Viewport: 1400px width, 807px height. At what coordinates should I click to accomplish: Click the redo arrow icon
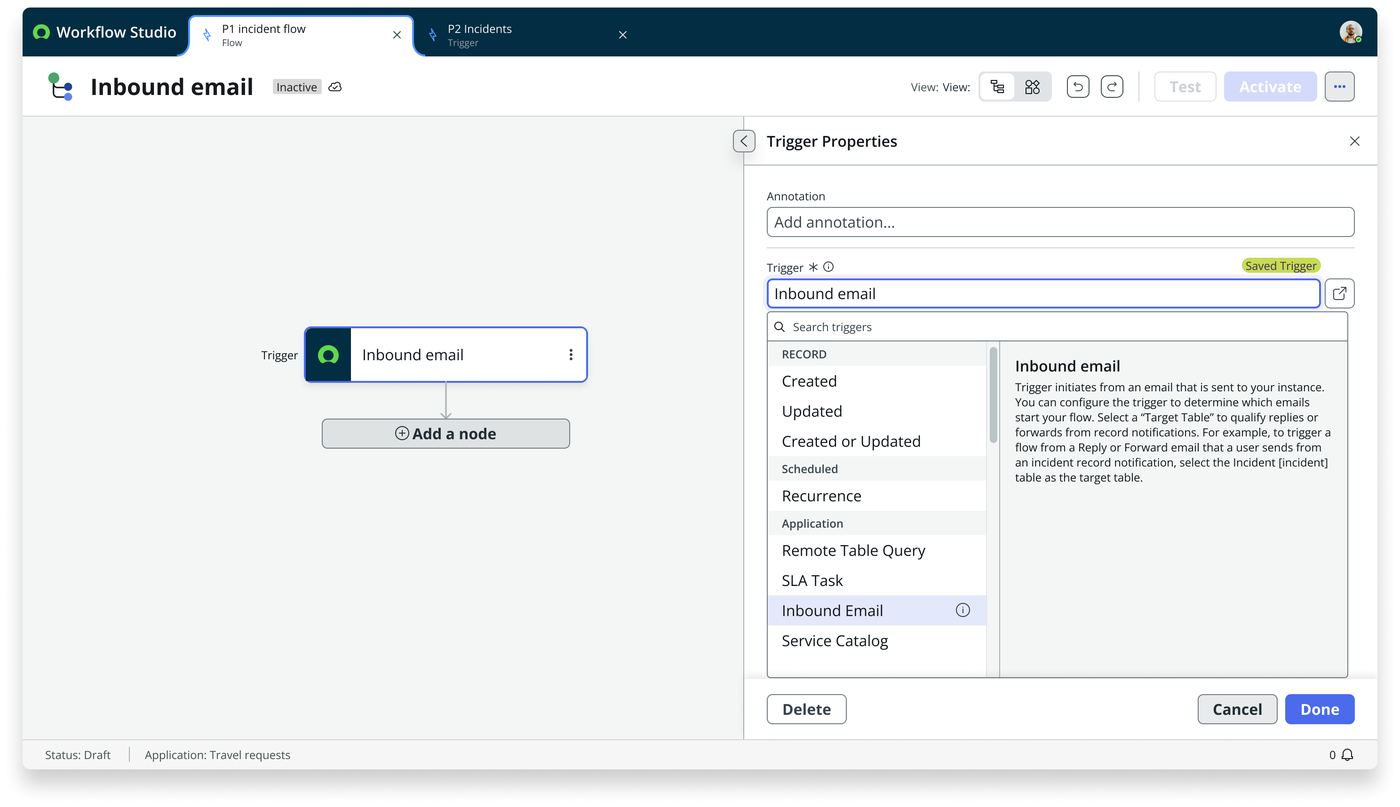(1111, 87)
